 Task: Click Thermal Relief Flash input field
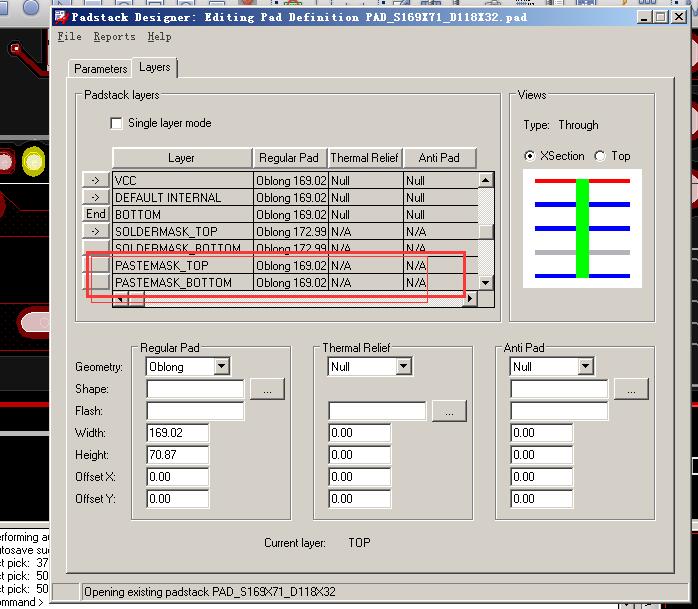tap(377, 410)
